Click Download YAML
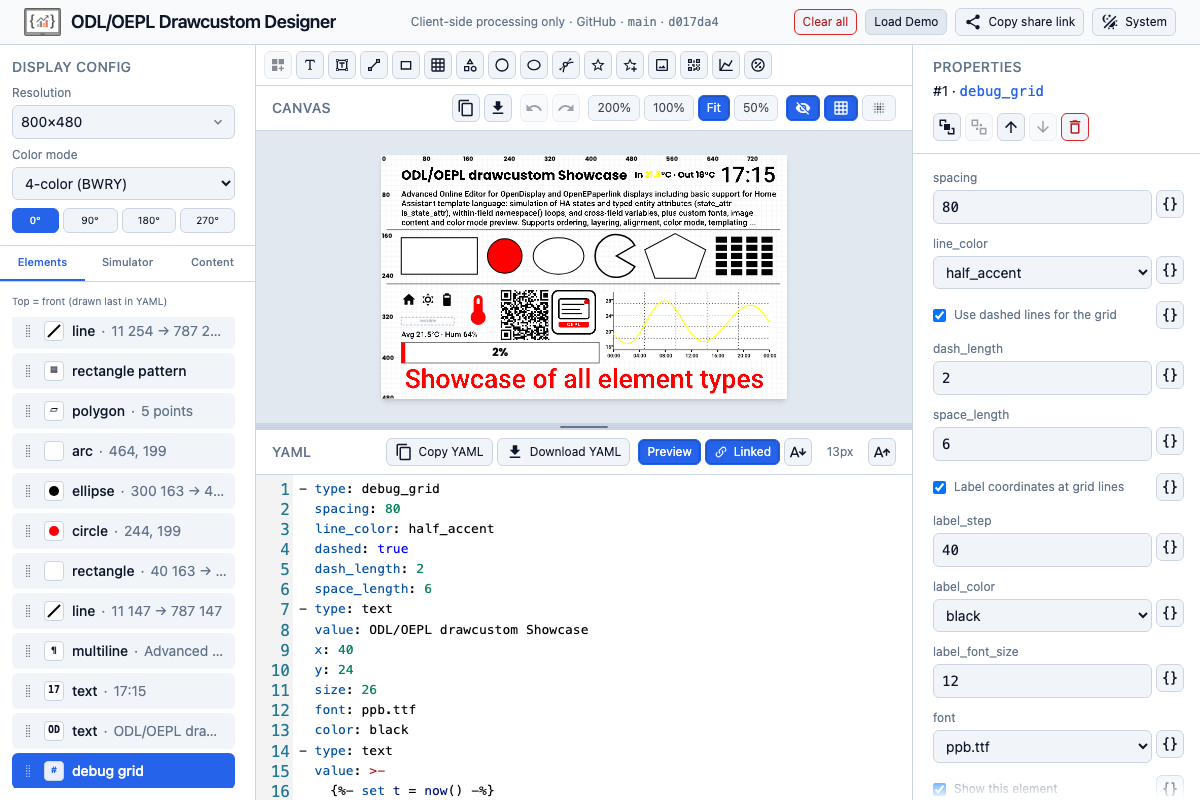 point(563,452)
